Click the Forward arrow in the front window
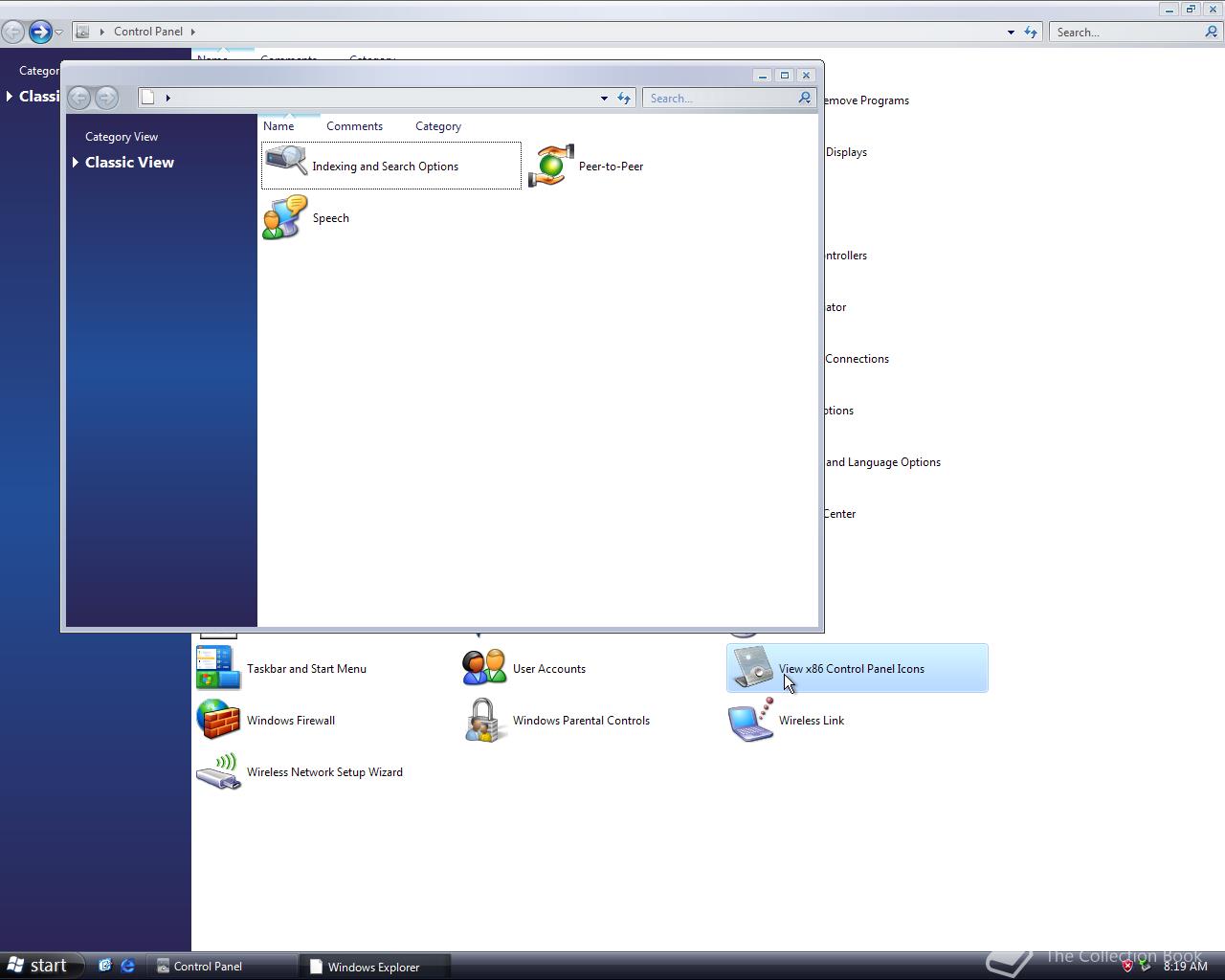This screenshot has height=980, width=1225. pyautogui.click(x=106, y=98)
